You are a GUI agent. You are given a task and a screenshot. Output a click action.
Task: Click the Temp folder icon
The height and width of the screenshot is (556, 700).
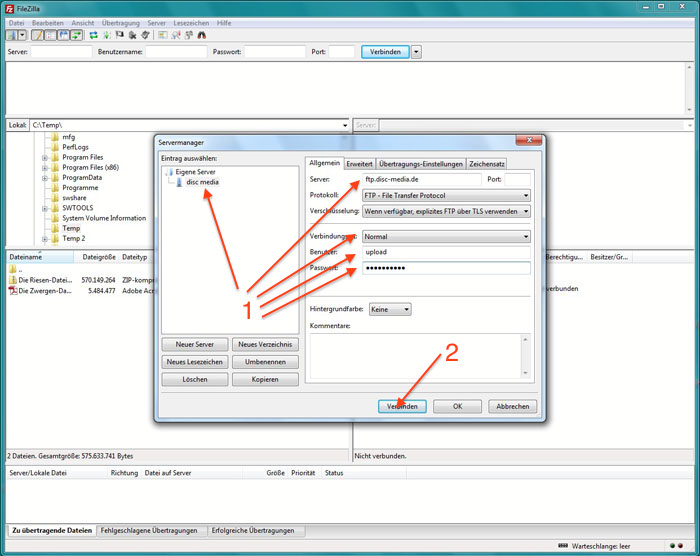click(55, 228)
